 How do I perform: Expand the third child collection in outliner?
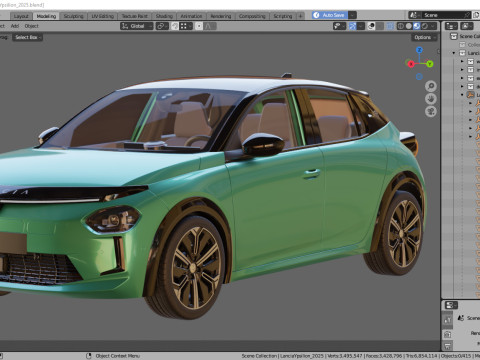click(x=462, y=78)
